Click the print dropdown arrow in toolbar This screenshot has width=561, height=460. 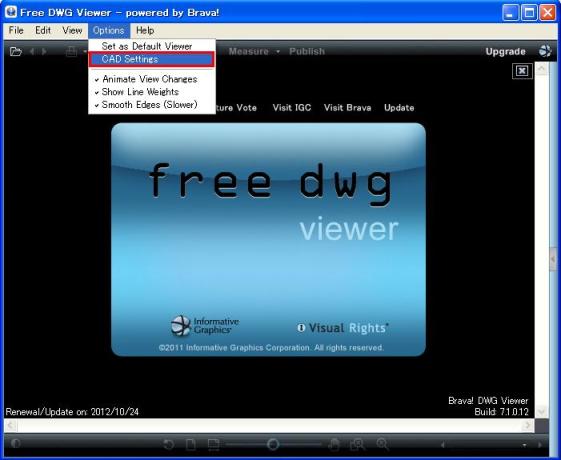[x=84, y=52]
